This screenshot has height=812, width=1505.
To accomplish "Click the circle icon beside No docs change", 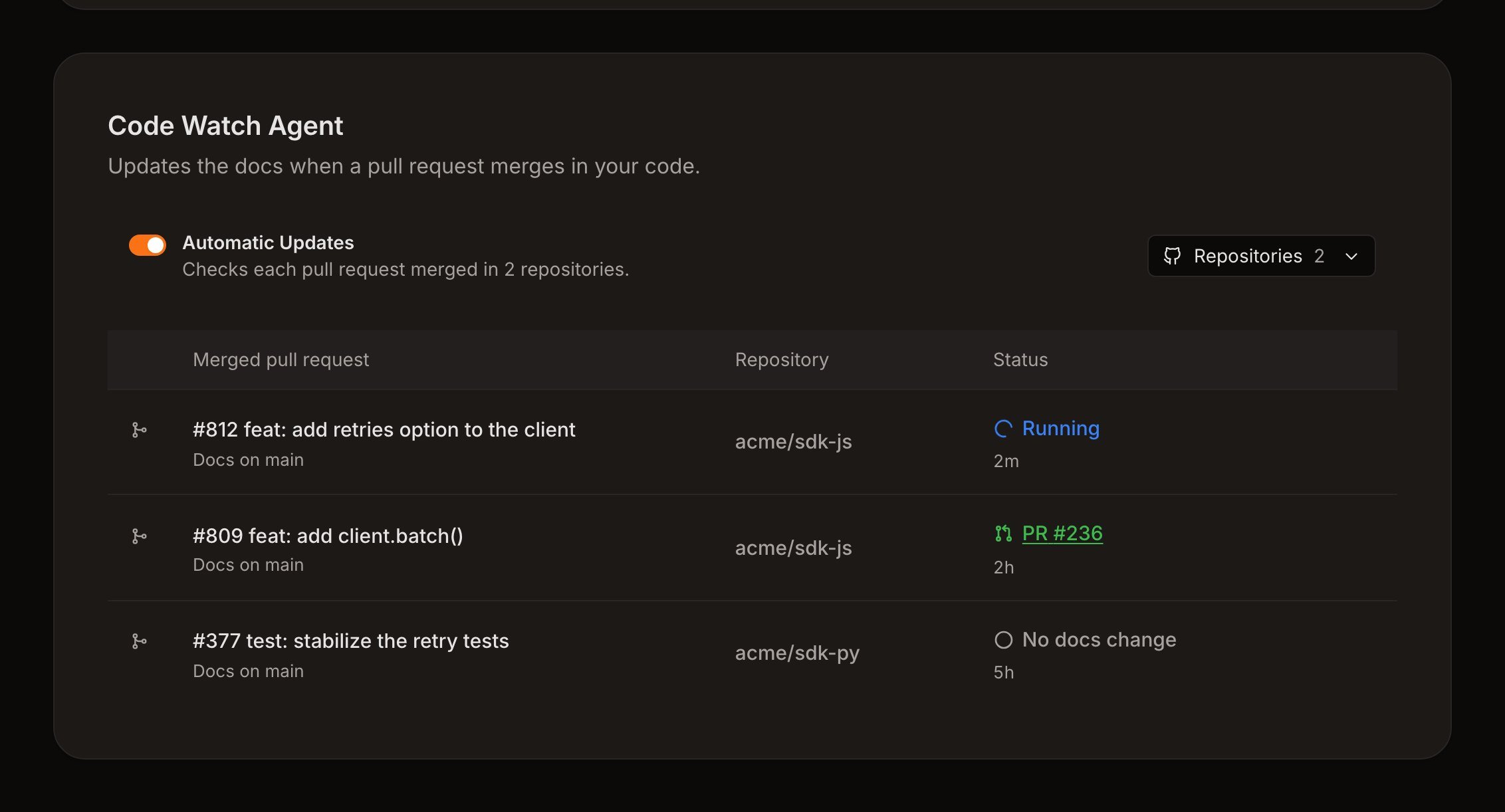I will point(1003,640).
